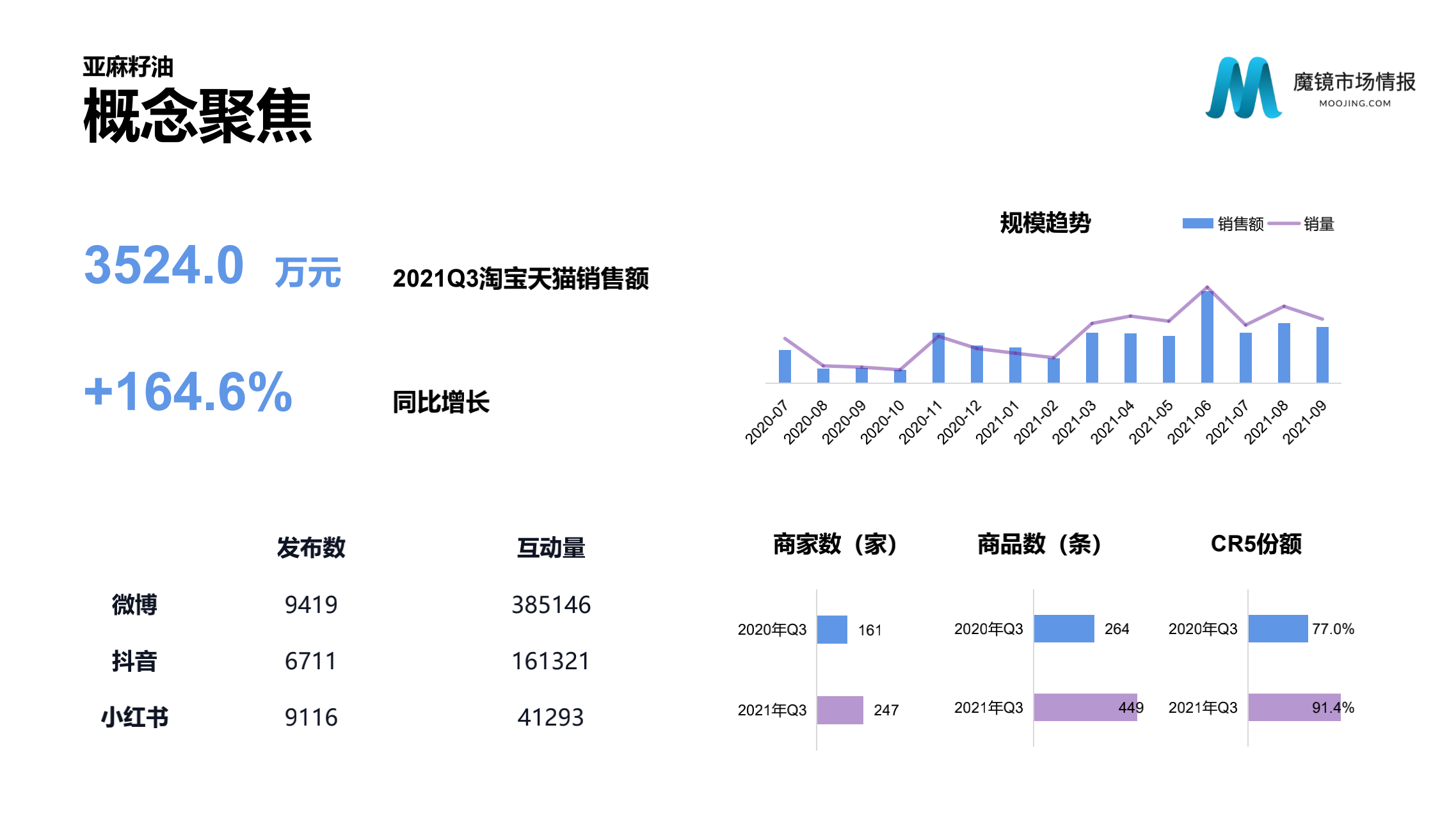Click the 2021年Q3 CR5 share bar
This screenshot has height=819, width=1456.
[1293, 708]
